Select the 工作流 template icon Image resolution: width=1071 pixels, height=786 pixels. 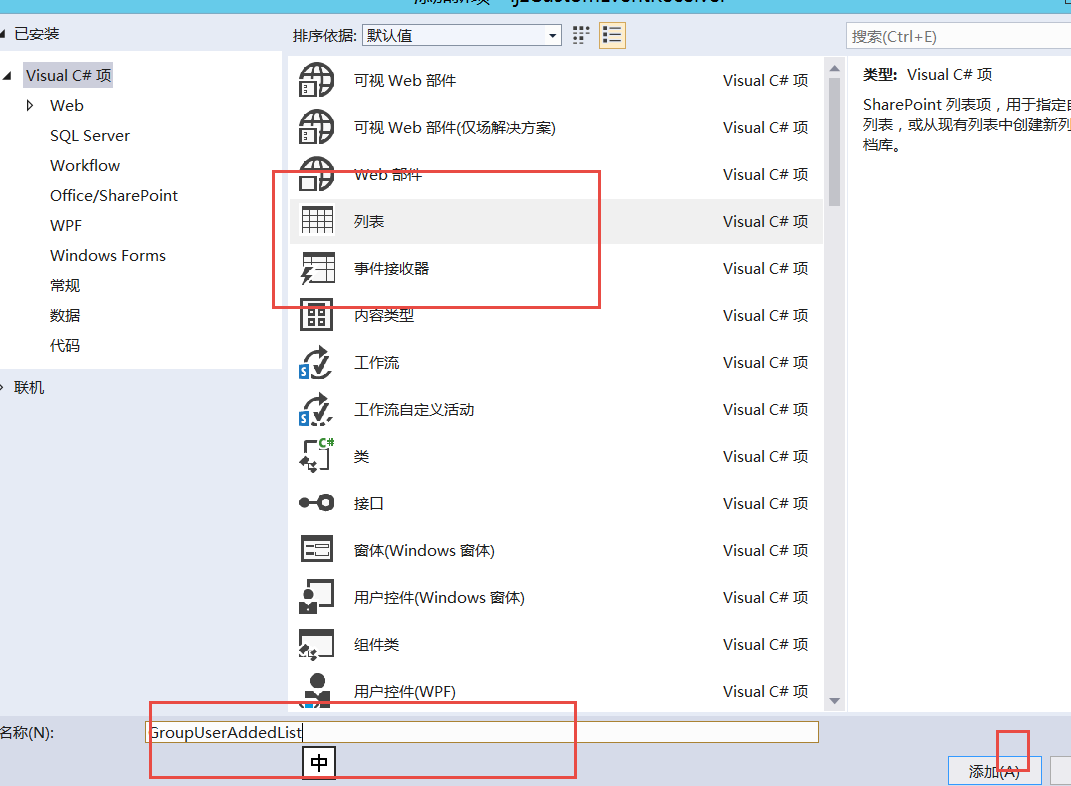coord(316,362)
